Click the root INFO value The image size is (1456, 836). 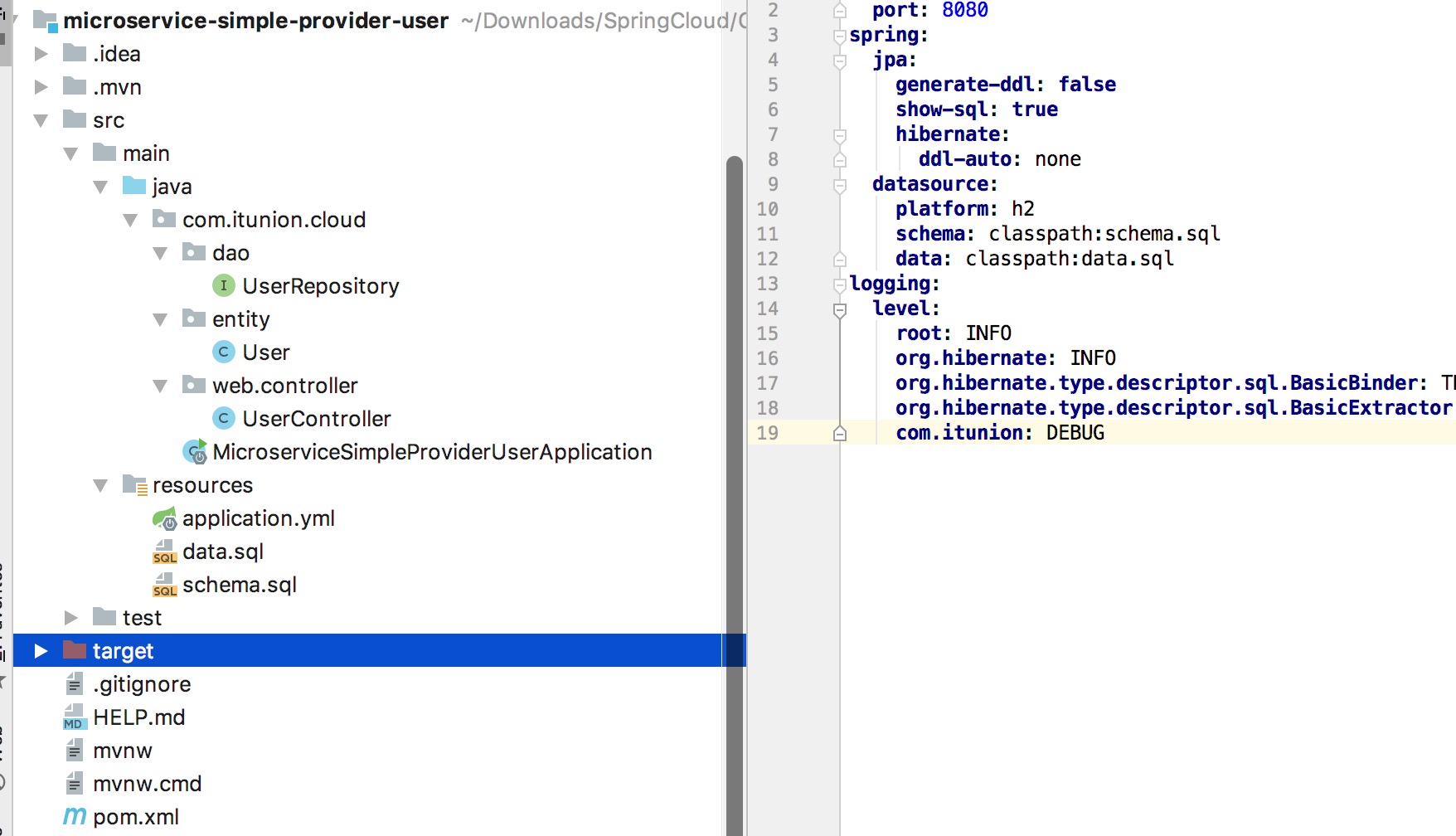(988, 333)
